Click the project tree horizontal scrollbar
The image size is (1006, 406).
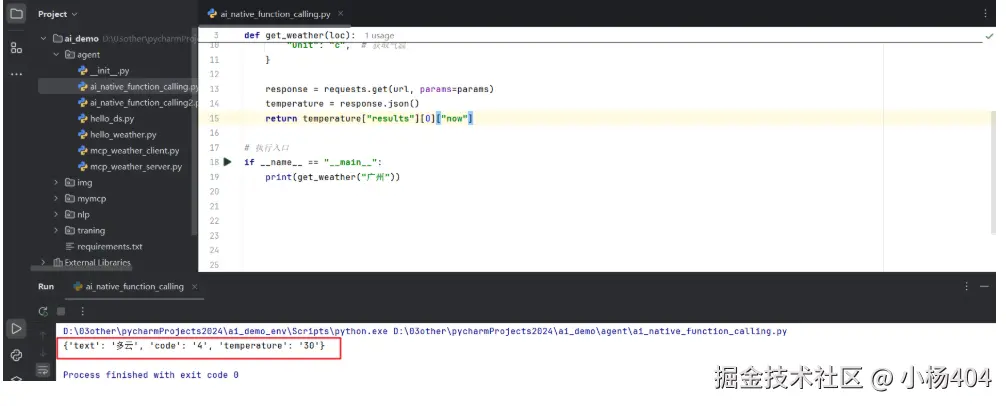tap(80, 269)
